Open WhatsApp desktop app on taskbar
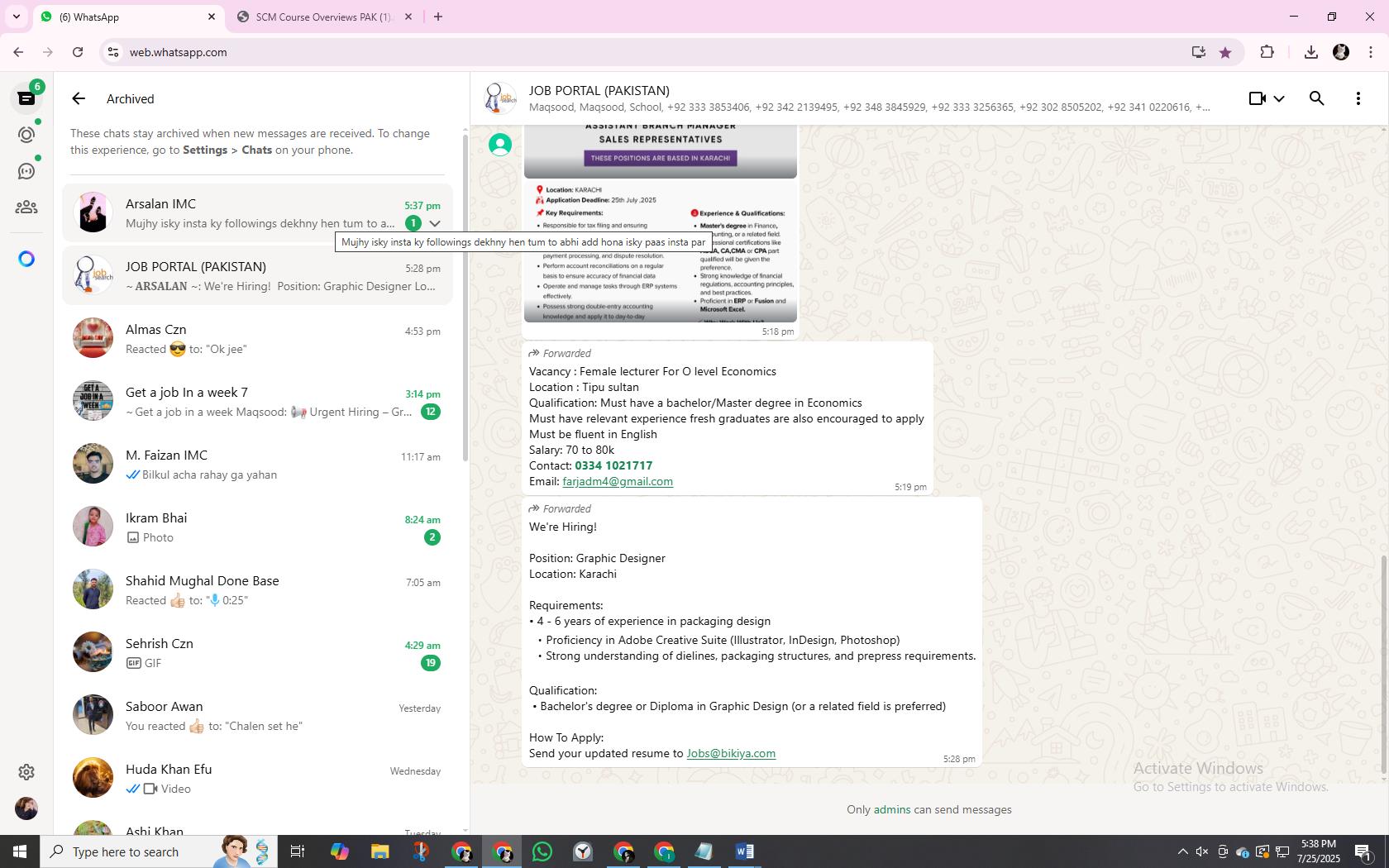 (542, 851)
